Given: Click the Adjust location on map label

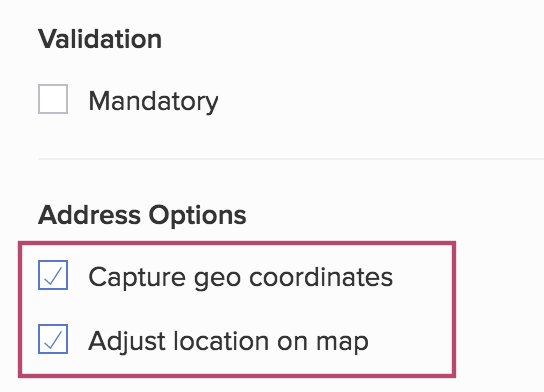Looking at the screenshot, I should (228, 342).
